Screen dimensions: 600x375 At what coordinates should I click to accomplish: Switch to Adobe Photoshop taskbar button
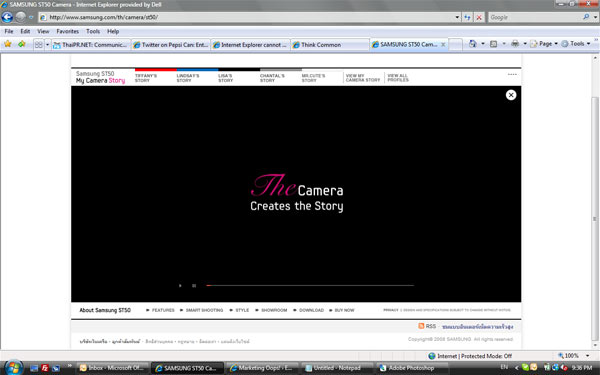pos(412,368)
